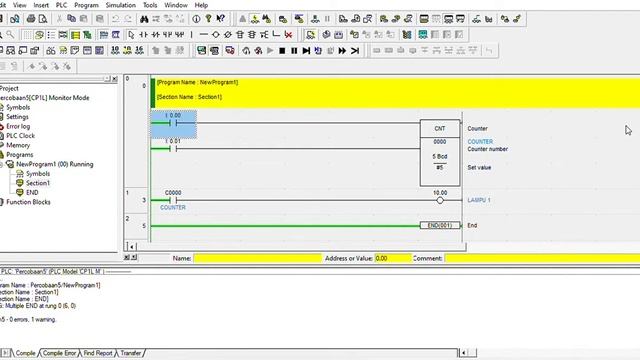The image size is (640, 360).
Task: Open the PLC menu
Action: (61, 5)
